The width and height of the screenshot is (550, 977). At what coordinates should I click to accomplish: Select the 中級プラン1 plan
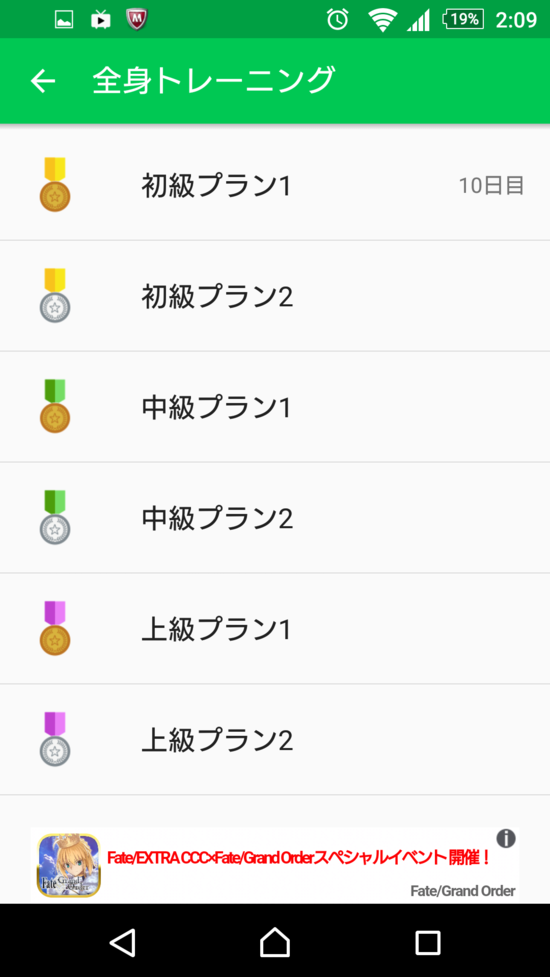click(x=275, y=407)
